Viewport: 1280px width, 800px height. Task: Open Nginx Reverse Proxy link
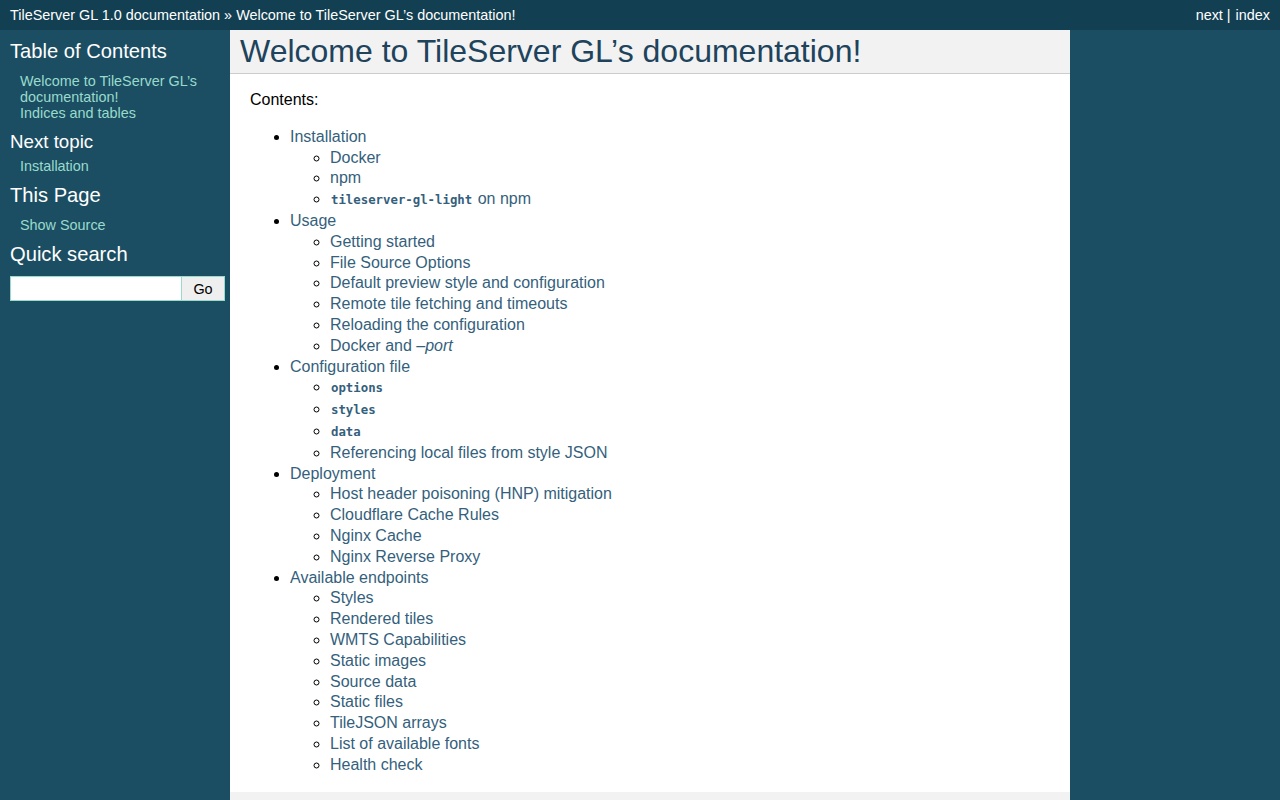pyautogui.click(x=405, y=556)
